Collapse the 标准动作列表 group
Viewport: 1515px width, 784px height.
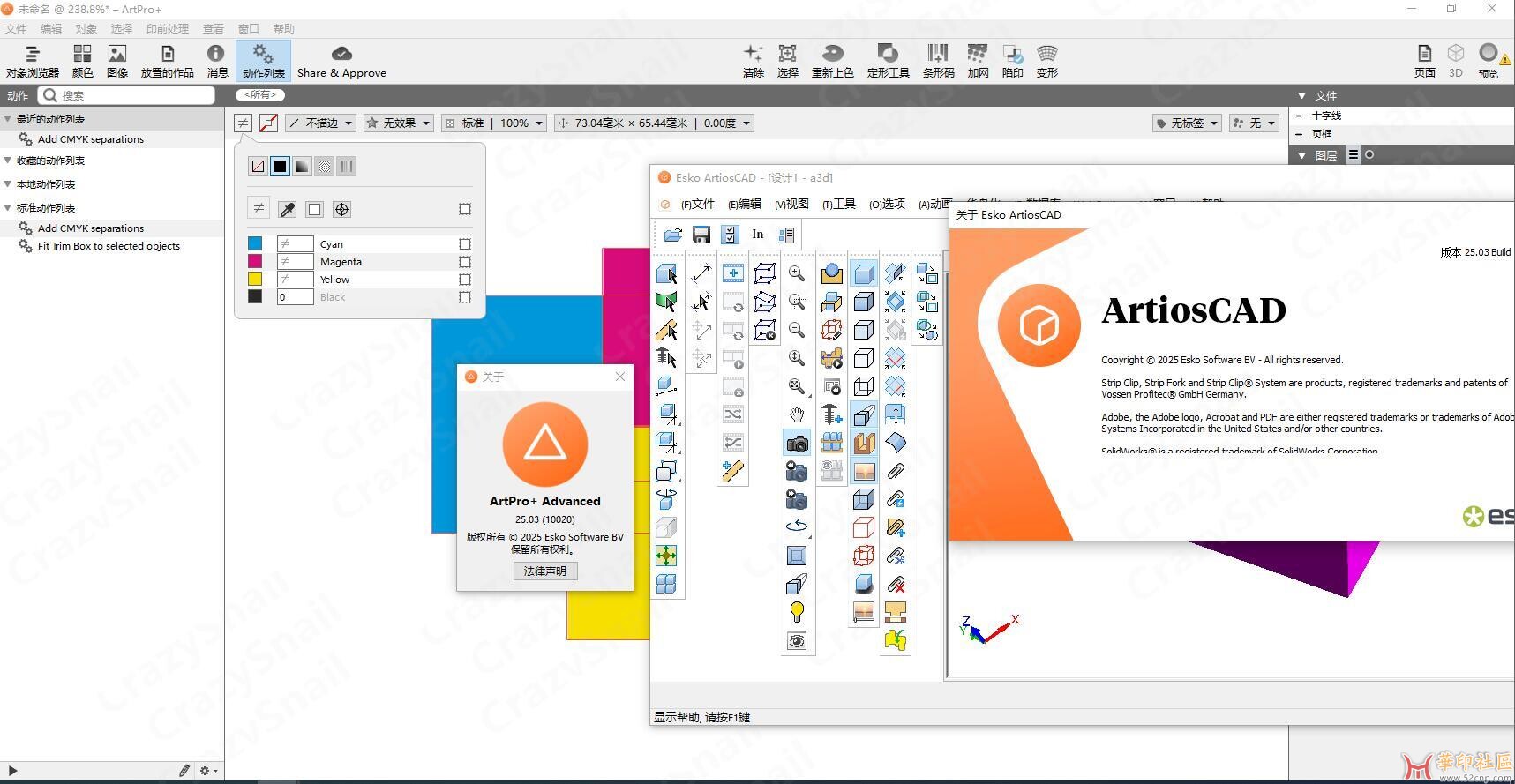tap(8, 208)
